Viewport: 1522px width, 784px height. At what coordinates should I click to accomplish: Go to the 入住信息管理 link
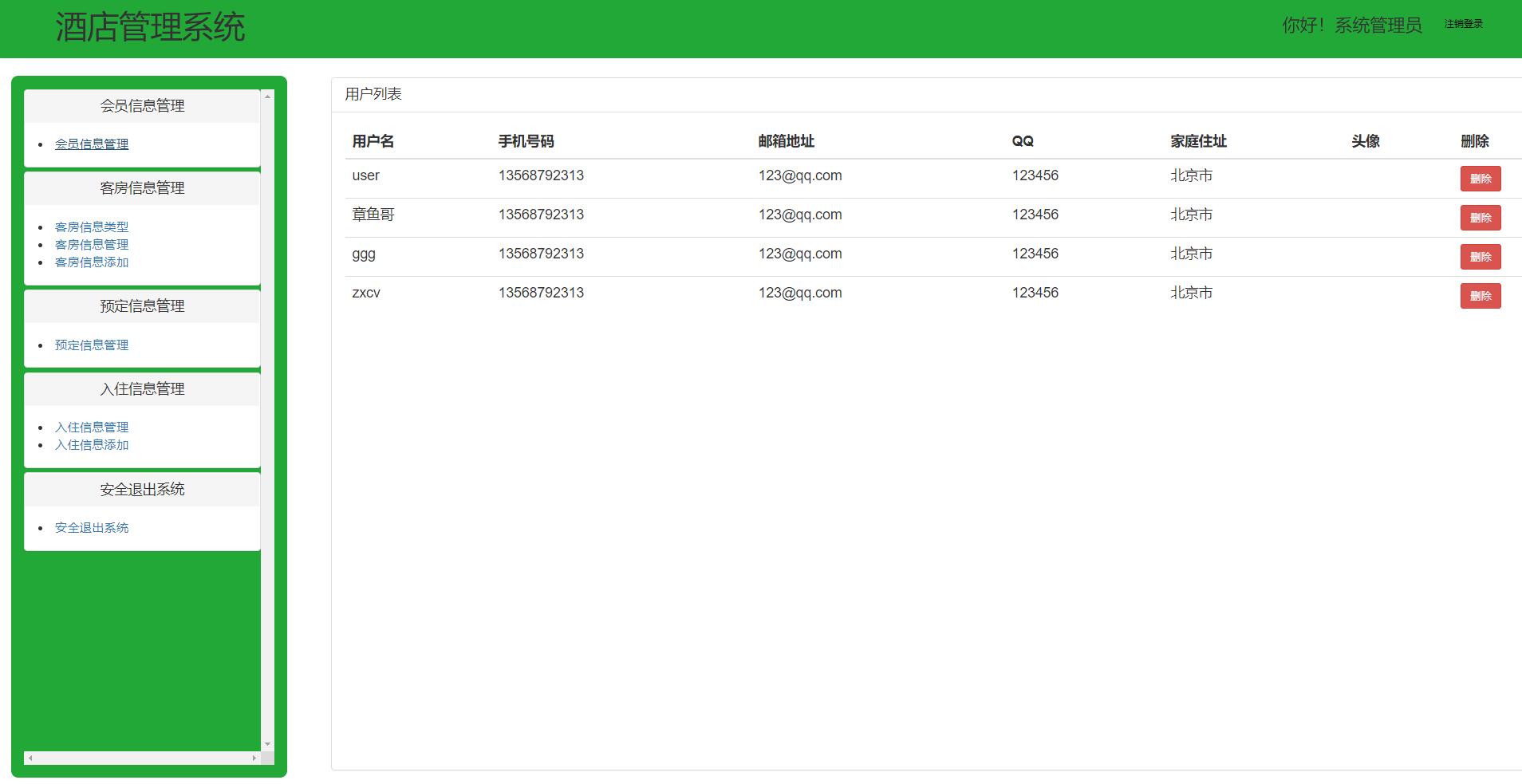click(x=92, y=427)
